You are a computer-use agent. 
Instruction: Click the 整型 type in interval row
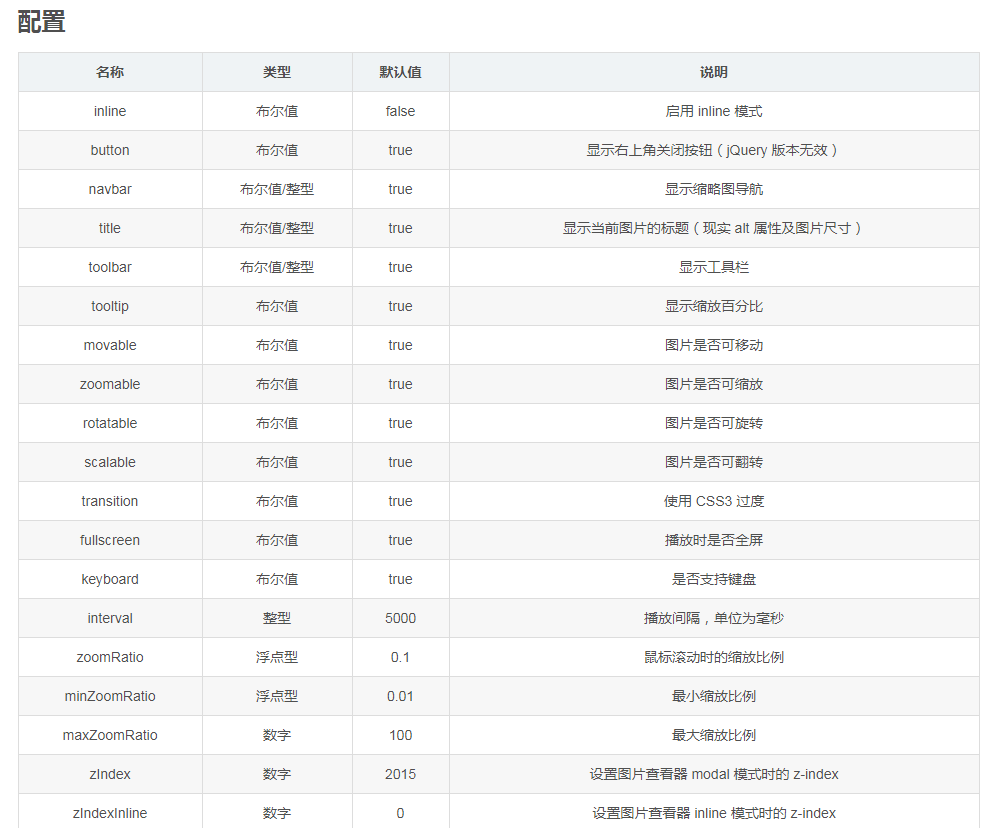tap(277, 619)
